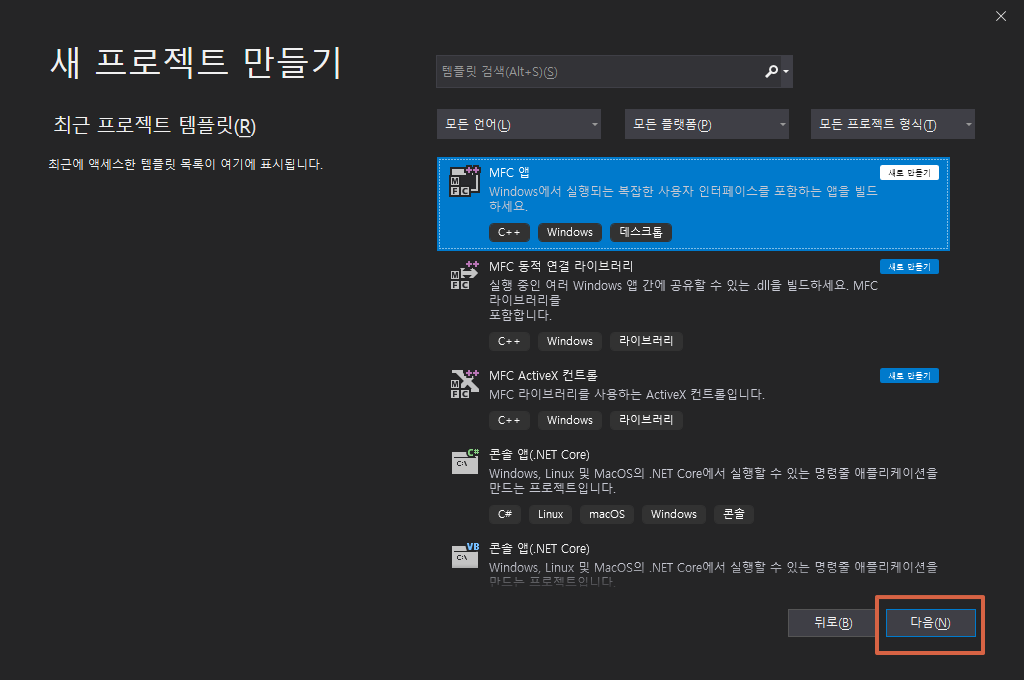Click the C# 콘솔 앱 console icon
Viewport: 1024px width, 680px height.
point(464,462)
